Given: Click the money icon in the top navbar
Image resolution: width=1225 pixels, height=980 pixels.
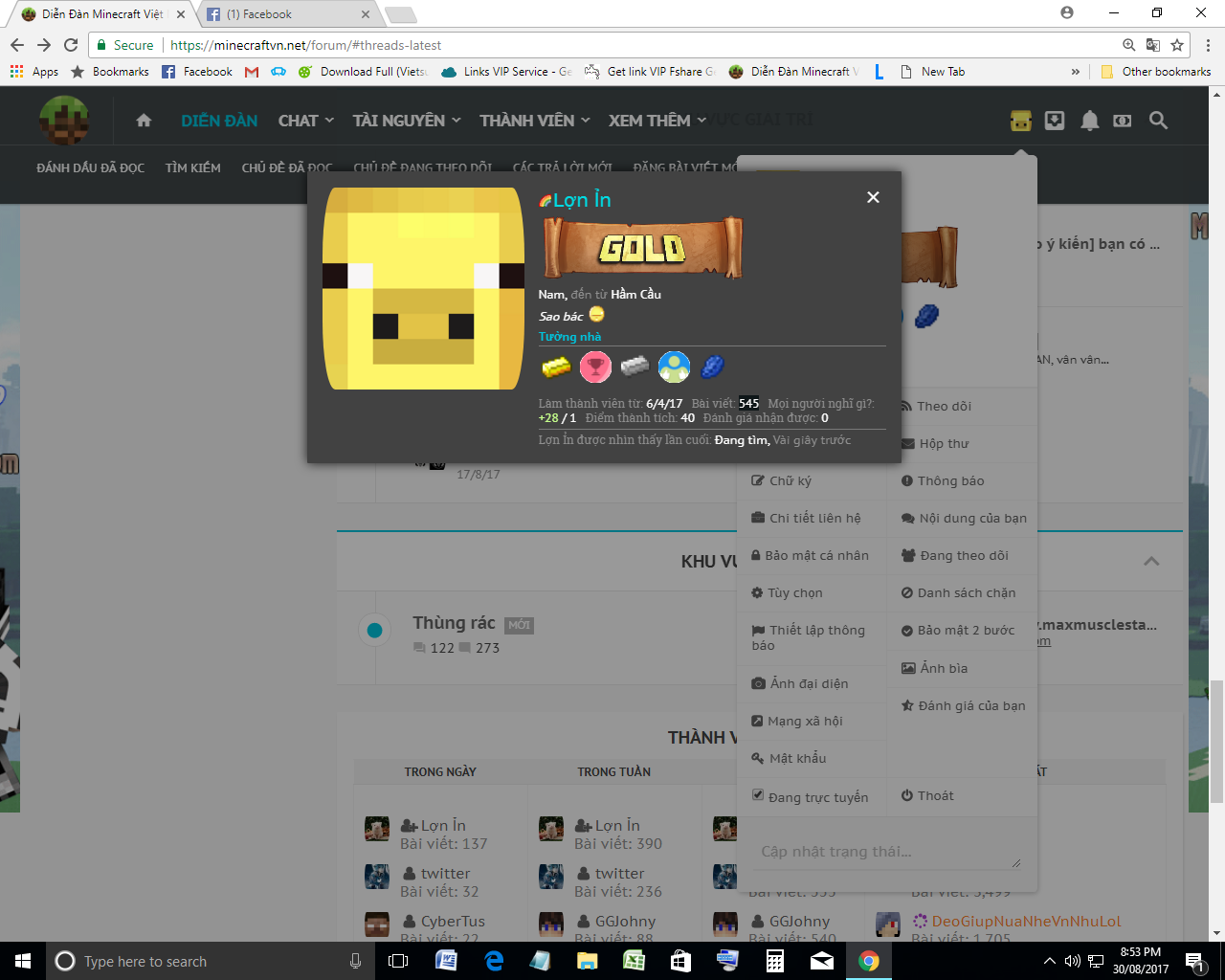Looking at the screenshot, I should tap(1123, 121).
